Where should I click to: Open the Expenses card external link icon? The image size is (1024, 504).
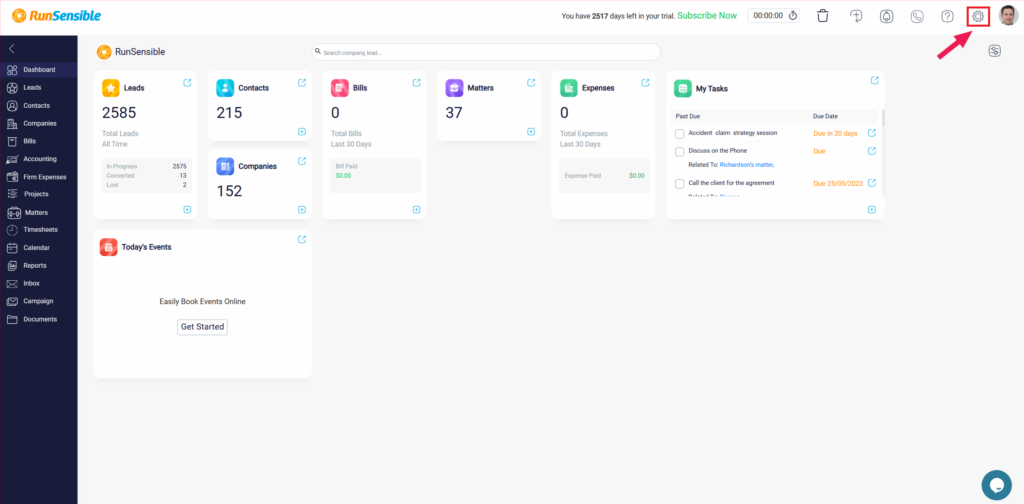click(645, 83)
